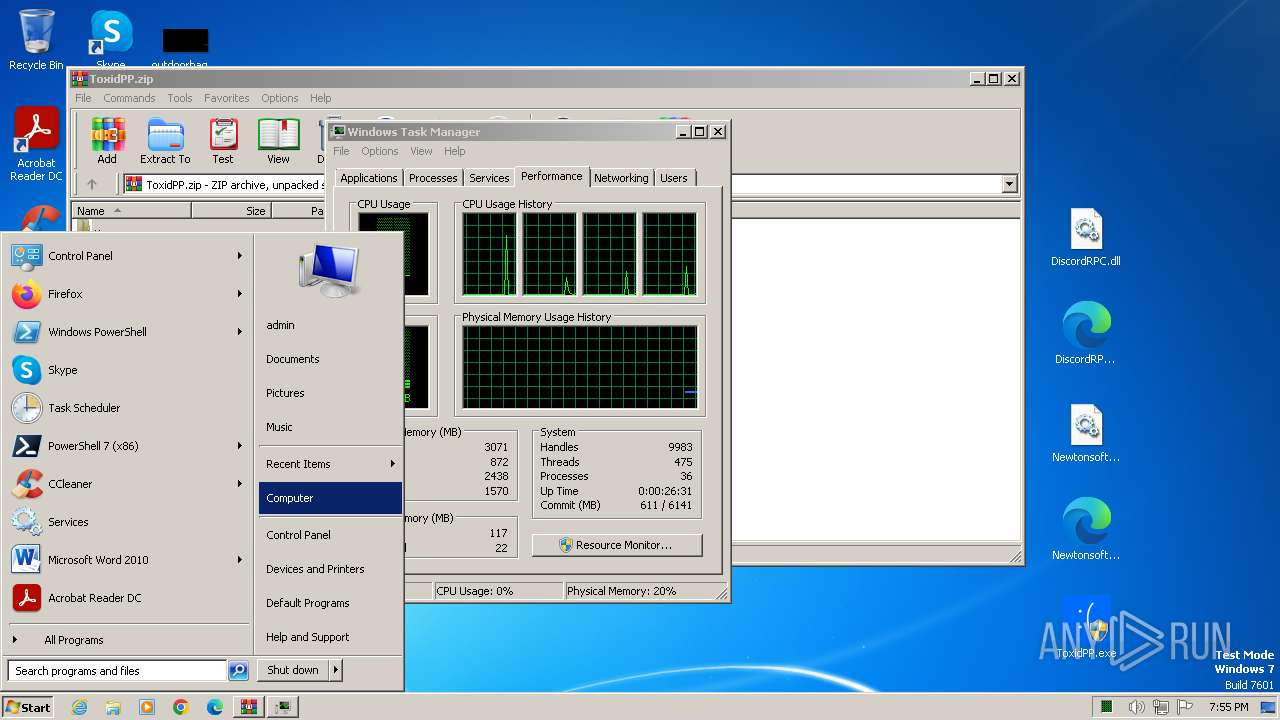Image resolution: width=1280 pixels, height=720 pixels.
Task: Sort WinRAR list by Name column
Action: click(x=131, y=211)
